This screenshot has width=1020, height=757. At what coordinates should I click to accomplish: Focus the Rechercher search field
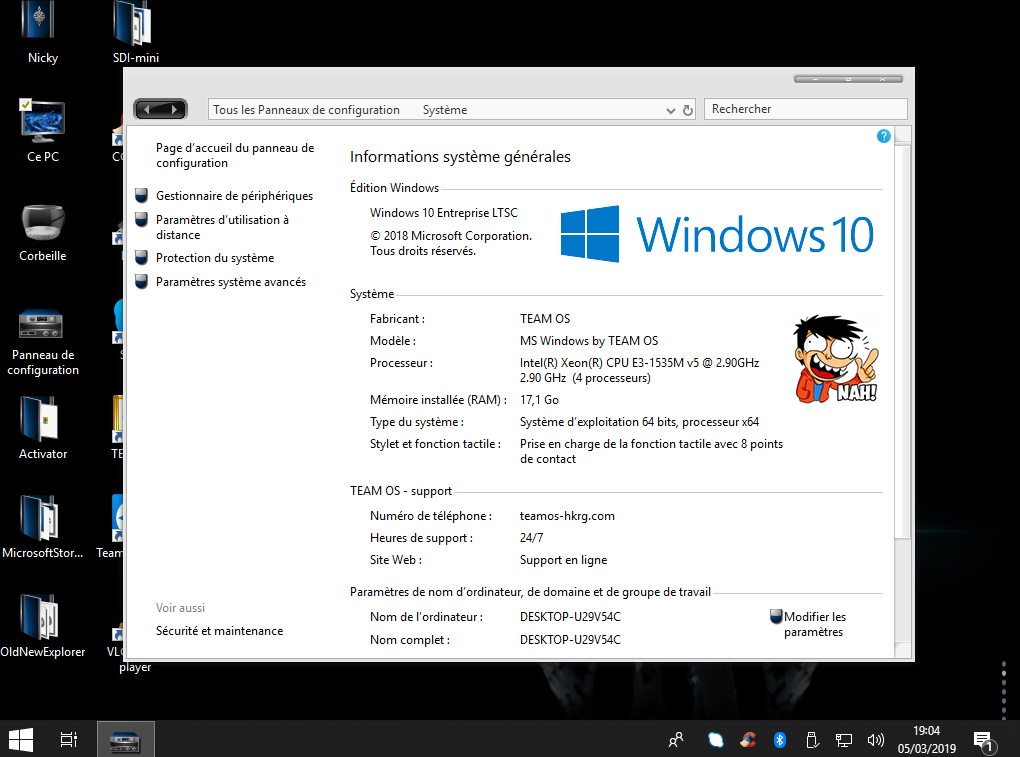pos(805,109)
